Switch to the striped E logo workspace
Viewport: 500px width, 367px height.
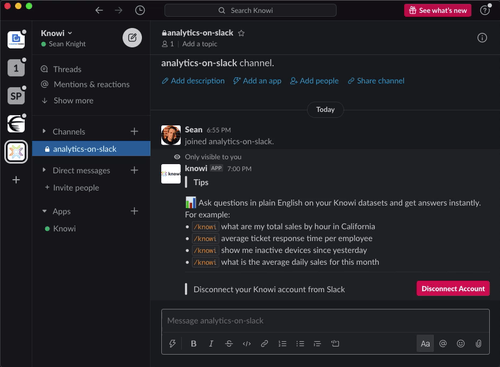(x=16, y=124)
